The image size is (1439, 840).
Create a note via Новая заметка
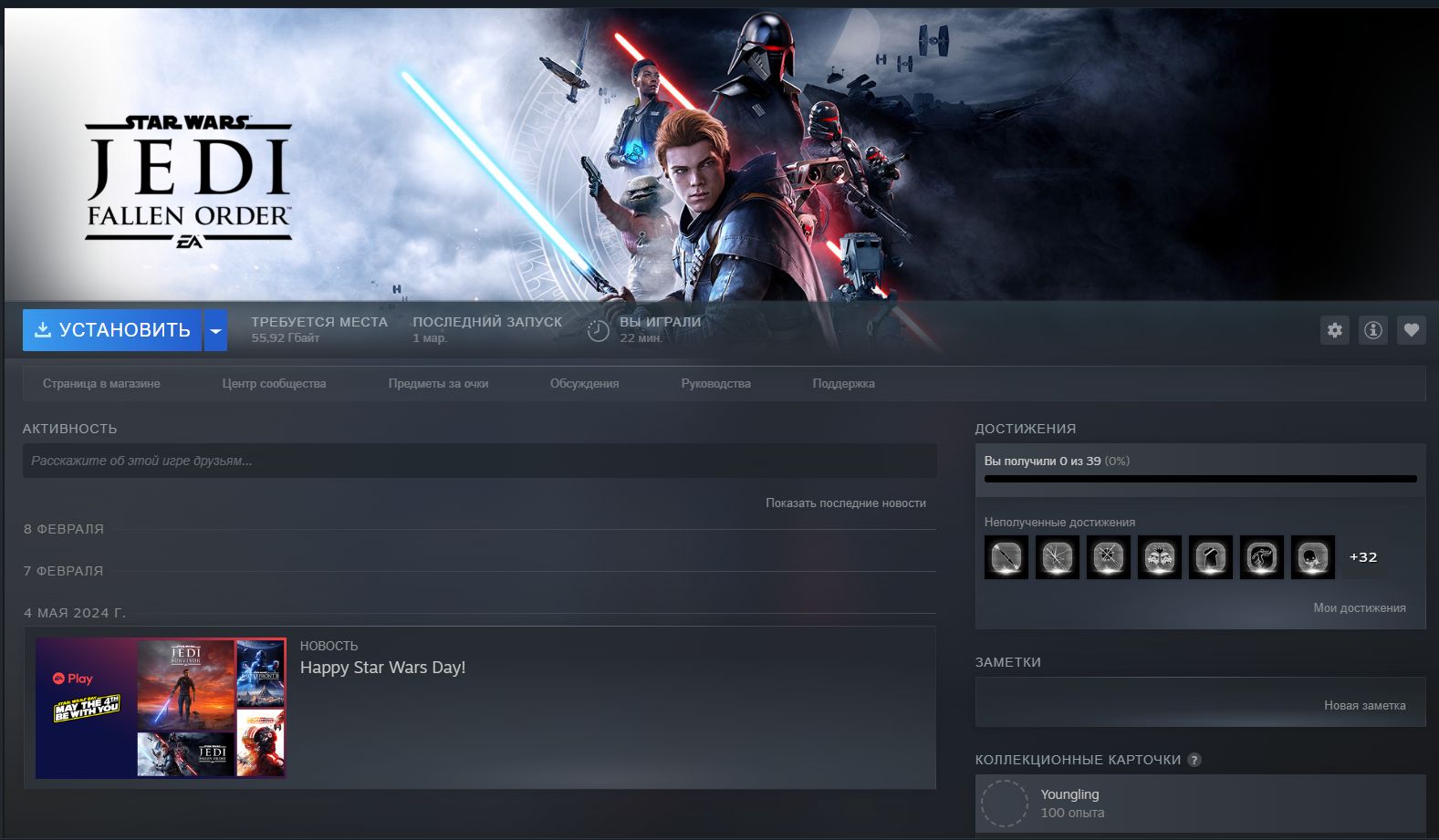1365,705
